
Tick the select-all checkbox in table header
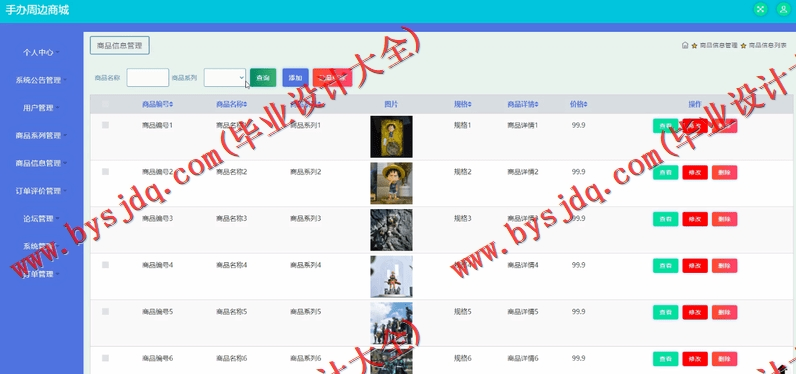point(106,105)
